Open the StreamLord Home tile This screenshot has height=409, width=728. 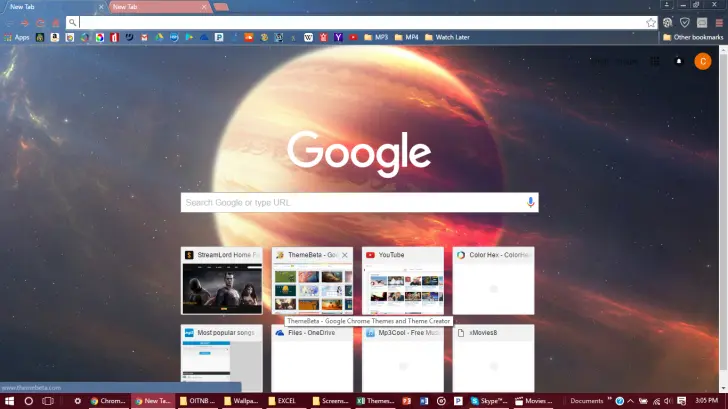tap(221, 281)
